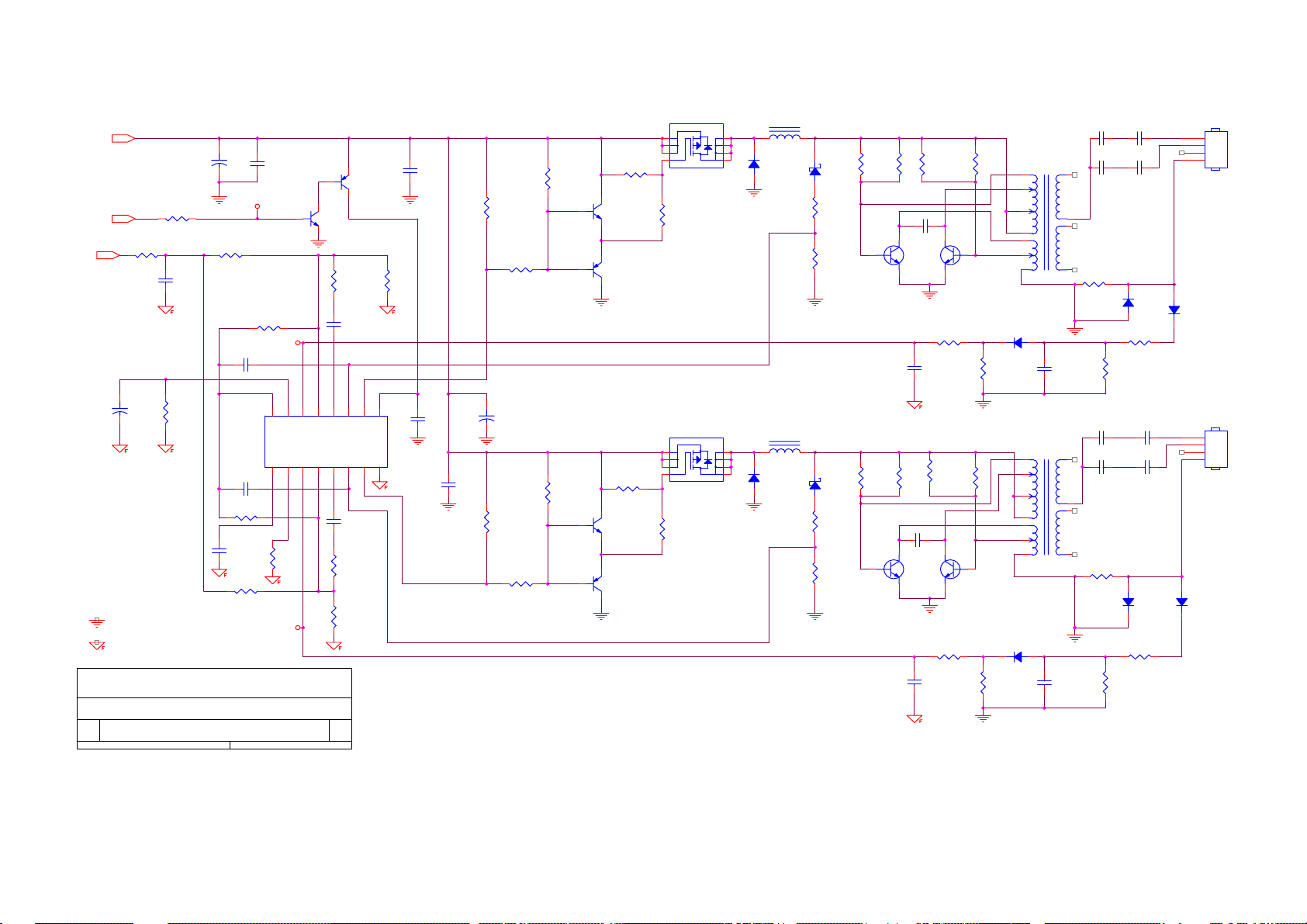Viewport: 1307px width, 924px height.
Task: Select the third red input port symbol
Action: pyautogui.click(x=108, y=254)
